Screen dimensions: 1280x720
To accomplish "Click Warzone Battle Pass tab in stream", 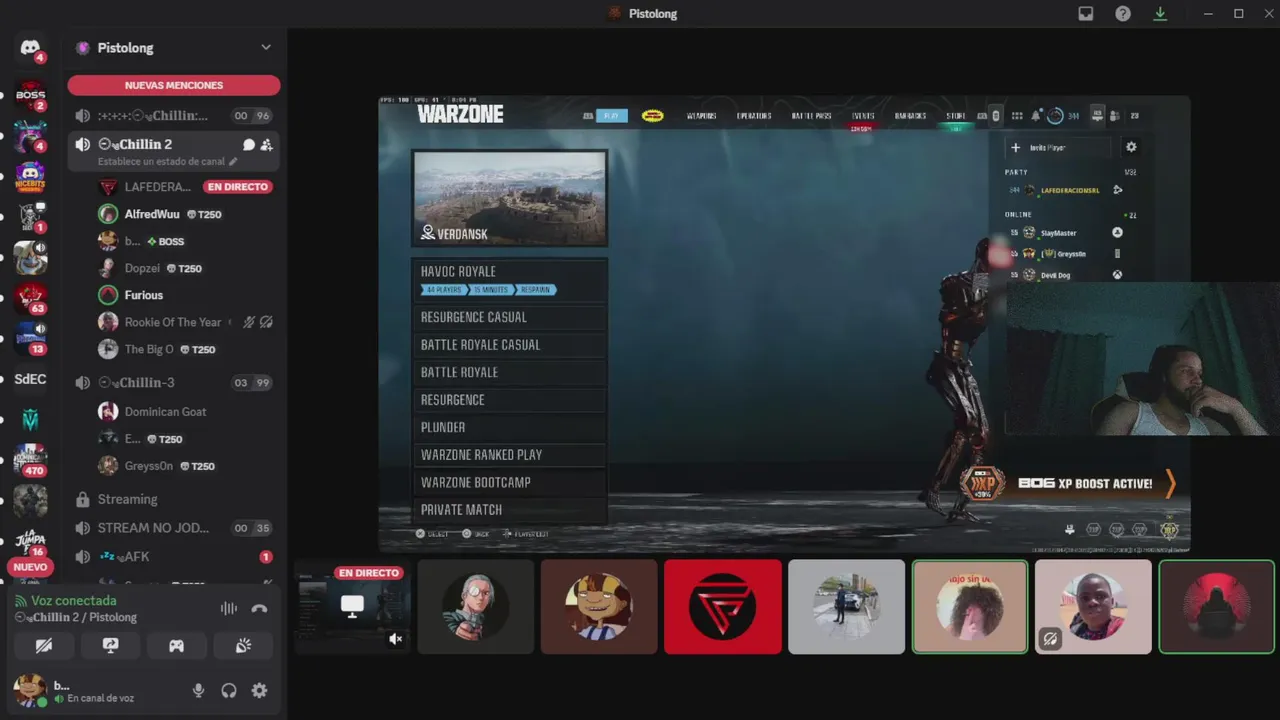I will click(x=811, y=116).
